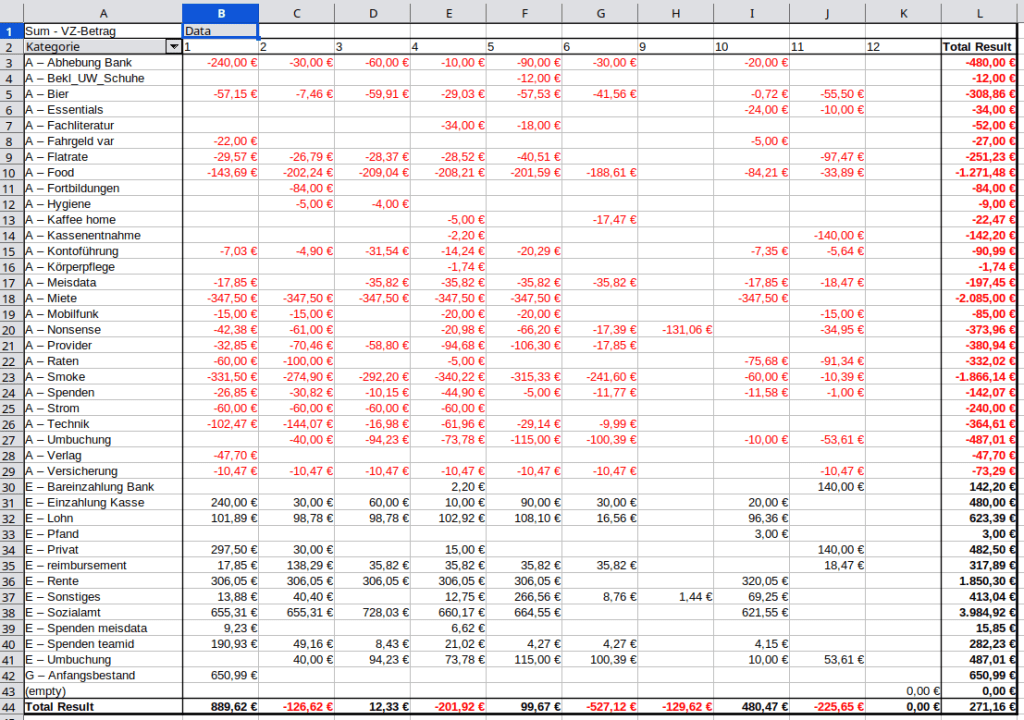This screenshot has width=1024, height=720.
Task: Select the 3.984,92 € Sozialamt total cell
Action: tap(980, 613)
